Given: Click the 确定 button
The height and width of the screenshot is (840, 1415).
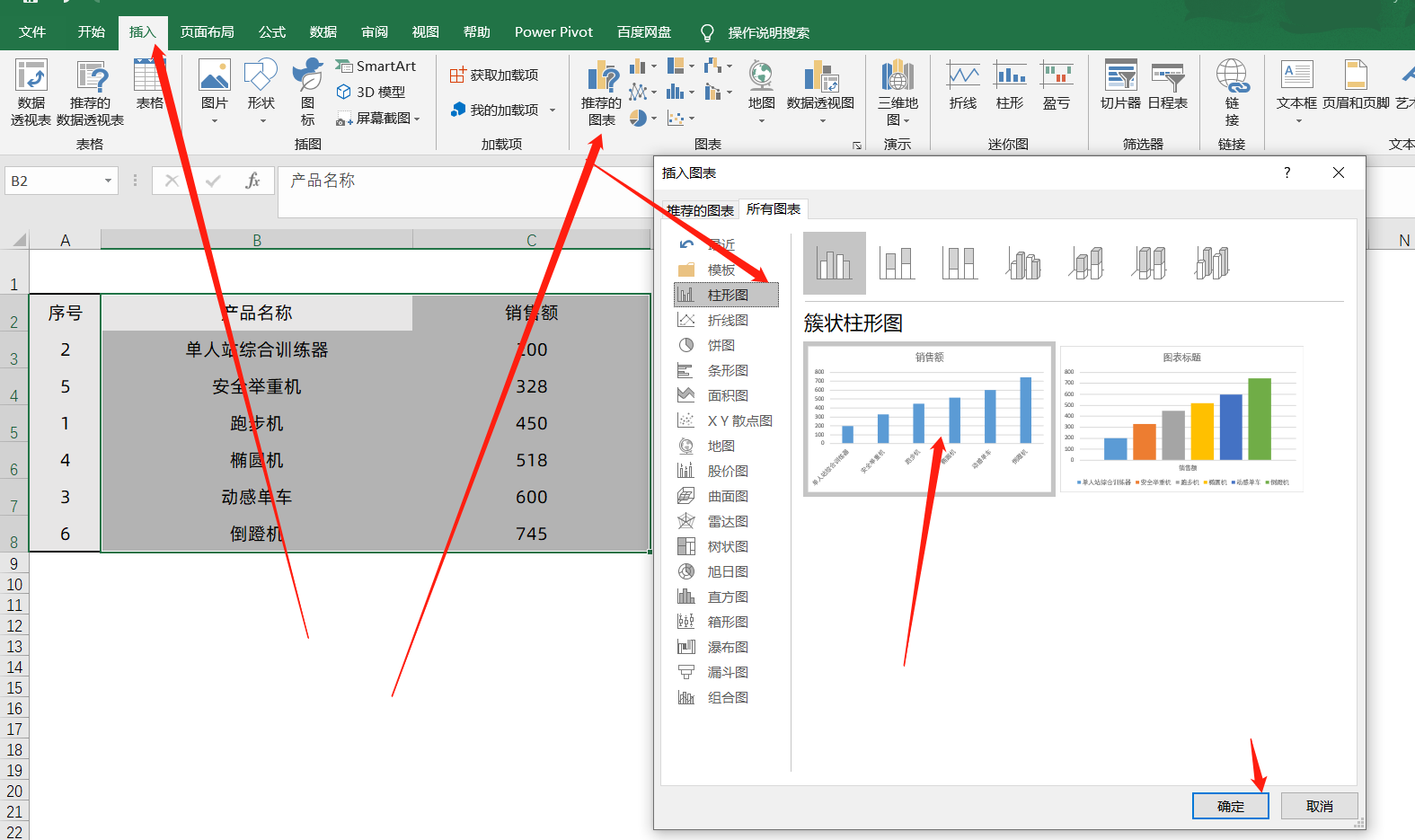Looking at the screenshot, I should click(1230, 806).
